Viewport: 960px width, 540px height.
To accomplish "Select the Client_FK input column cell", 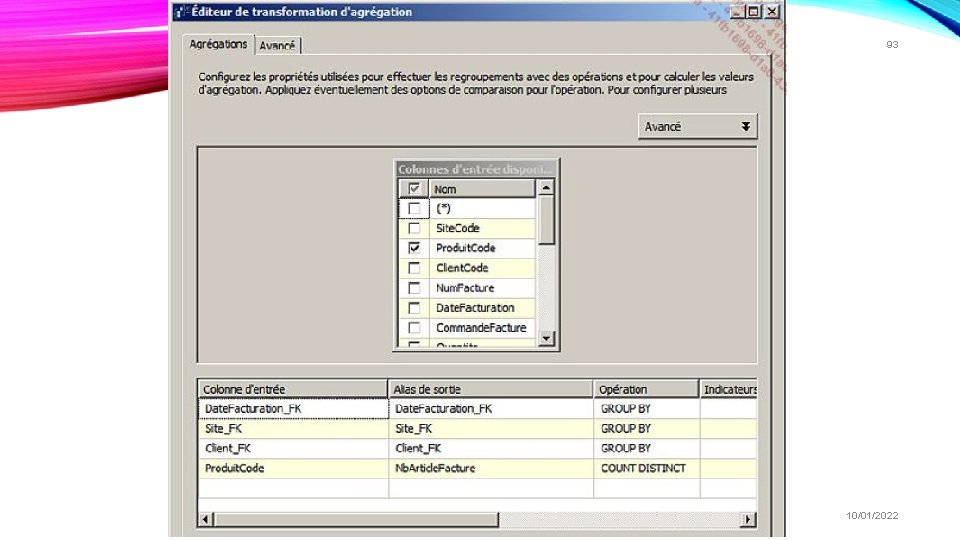I will 293,448.
